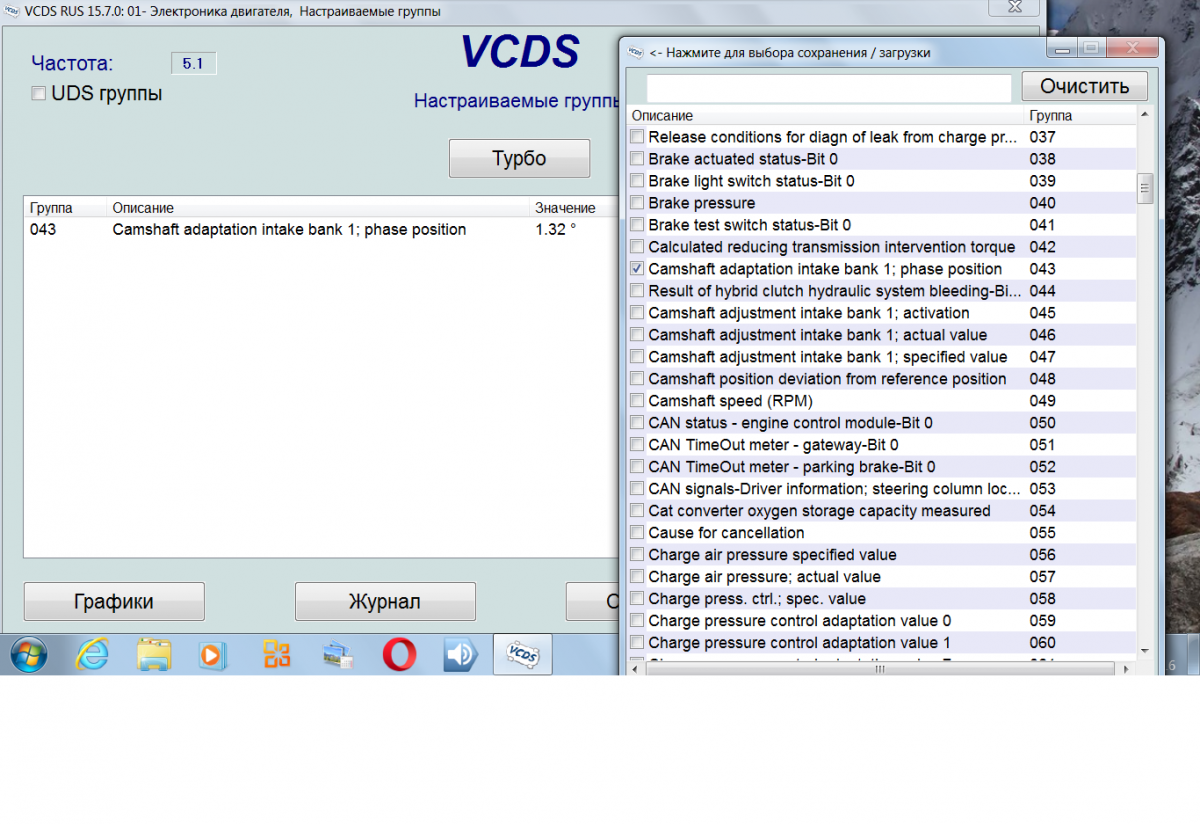Check Brake pressure group 040

(637, 203)
